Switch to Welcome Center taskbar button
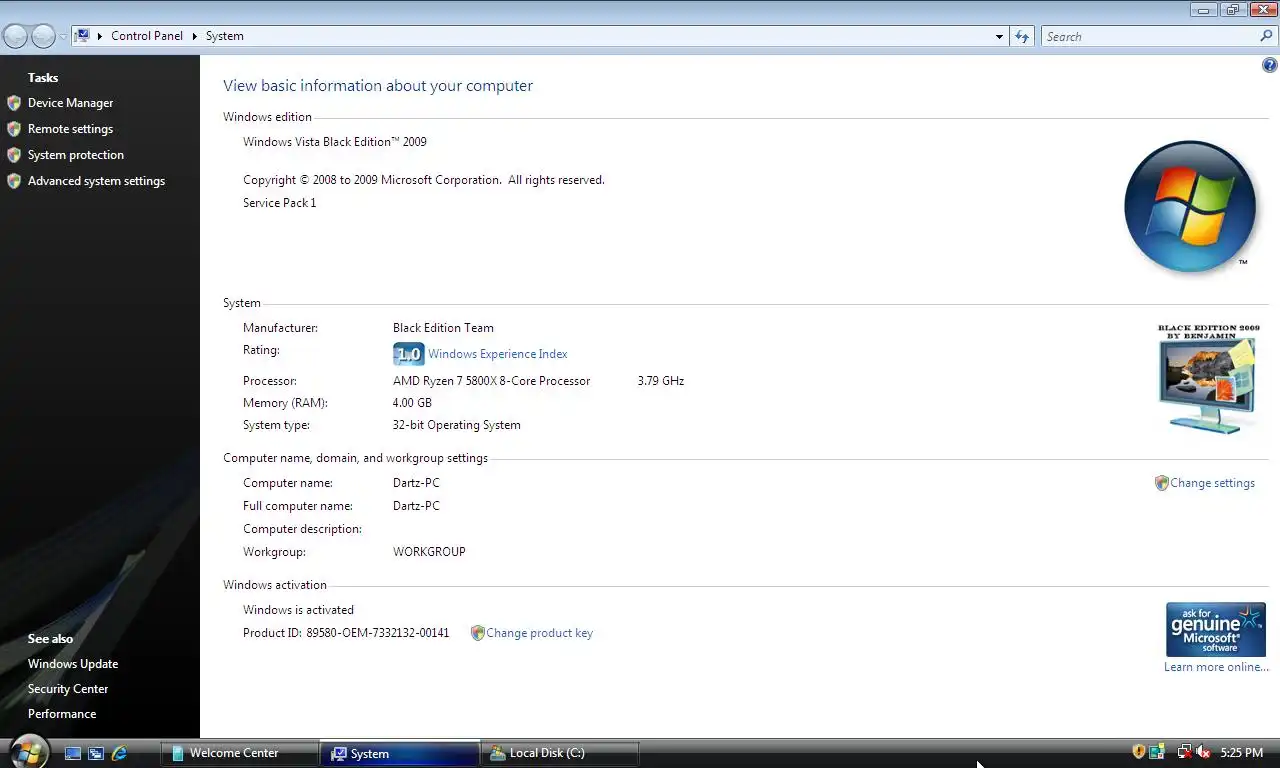The height and width of the screenshot is (768, 1280). tap(239, 753)
